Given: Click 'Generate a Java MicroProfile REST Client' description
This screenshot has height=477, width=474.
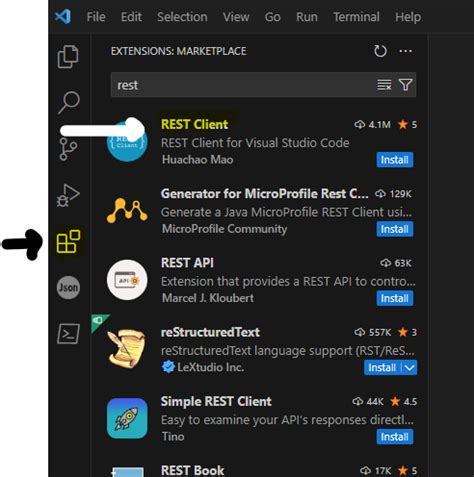Looking at the screenshot, I should (286, 212).
